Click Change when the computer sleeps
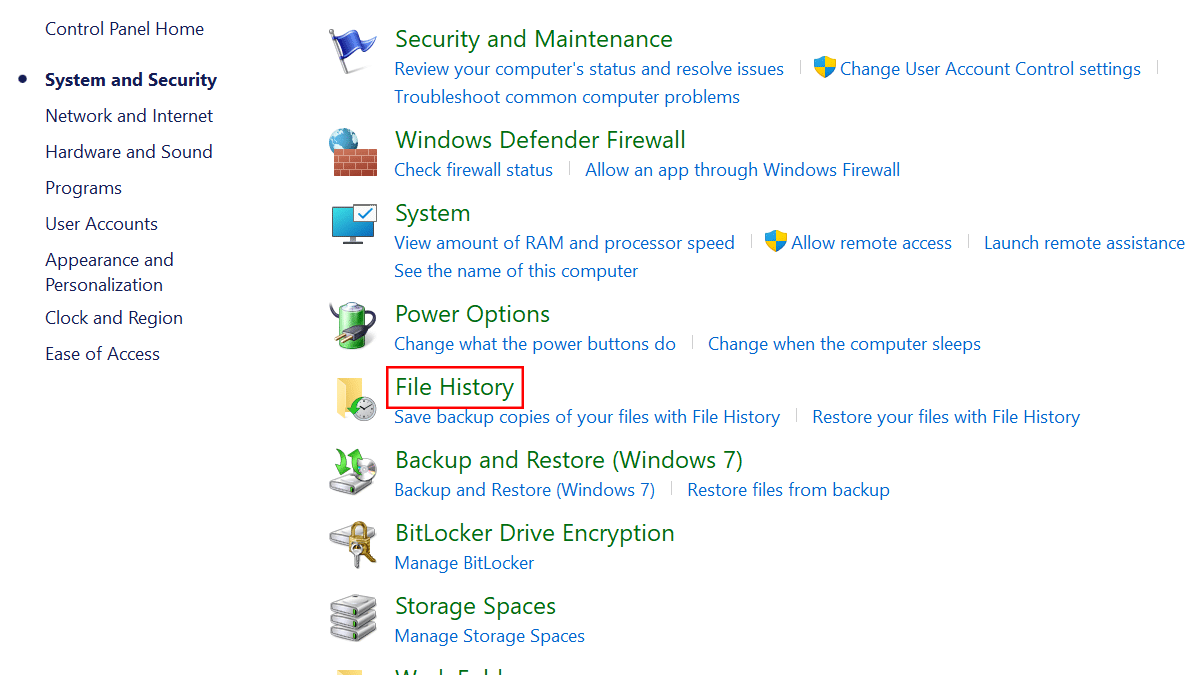 (844, 344)
